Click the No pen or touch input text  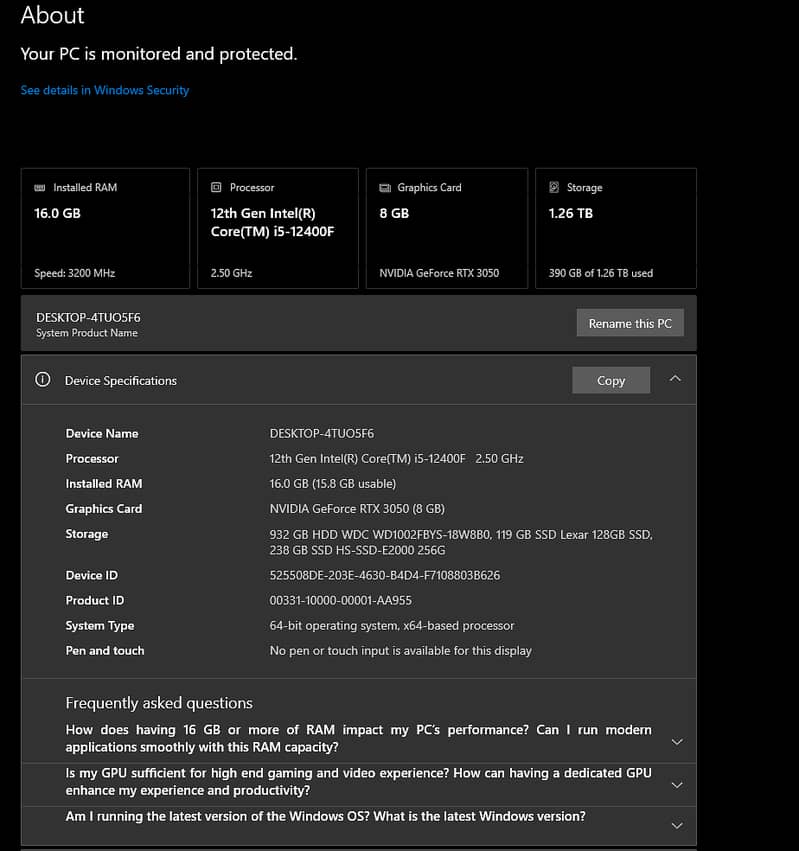pyautogui.click(x=401, y=651)
